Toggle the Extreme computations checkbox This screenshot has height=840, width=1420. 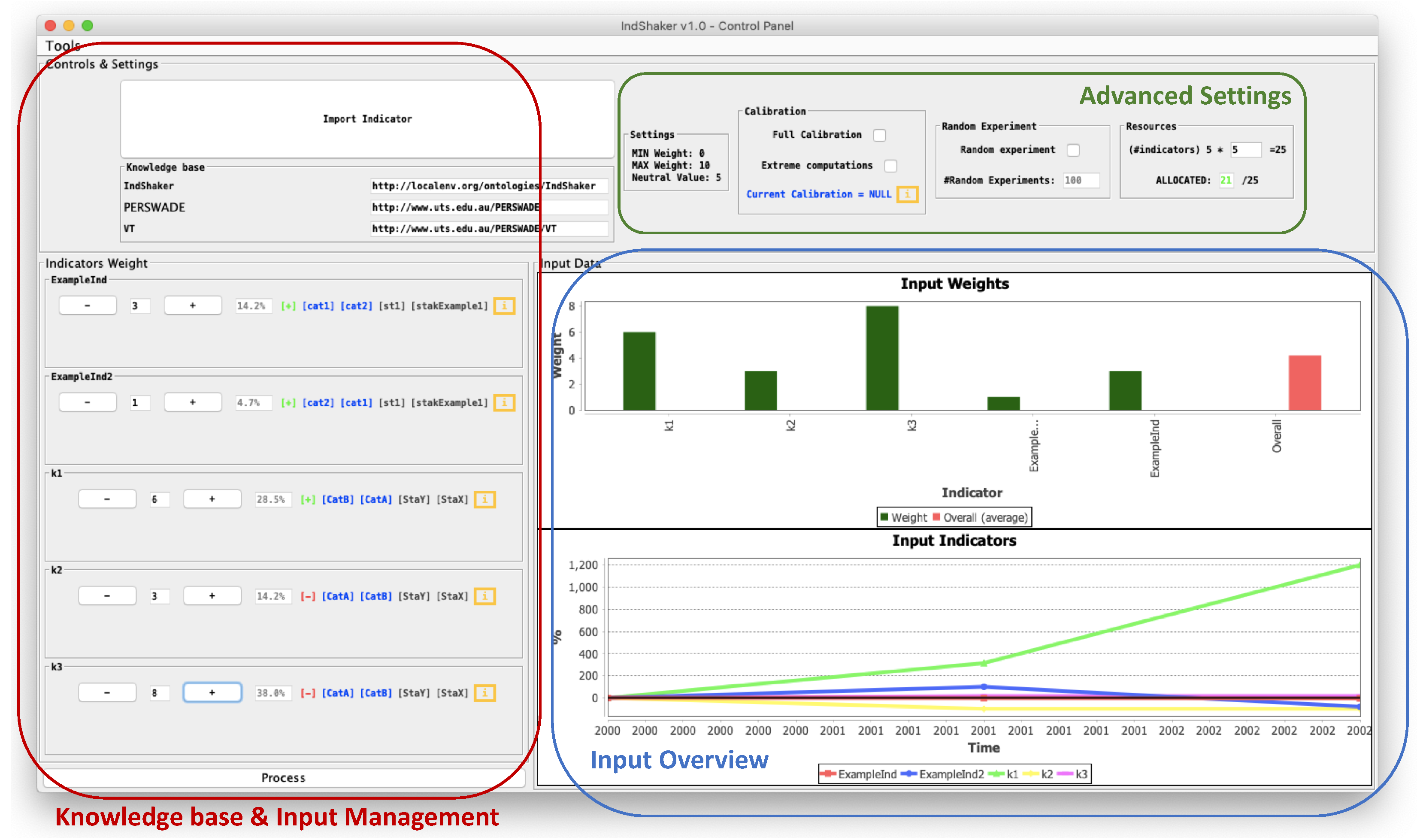890,166
